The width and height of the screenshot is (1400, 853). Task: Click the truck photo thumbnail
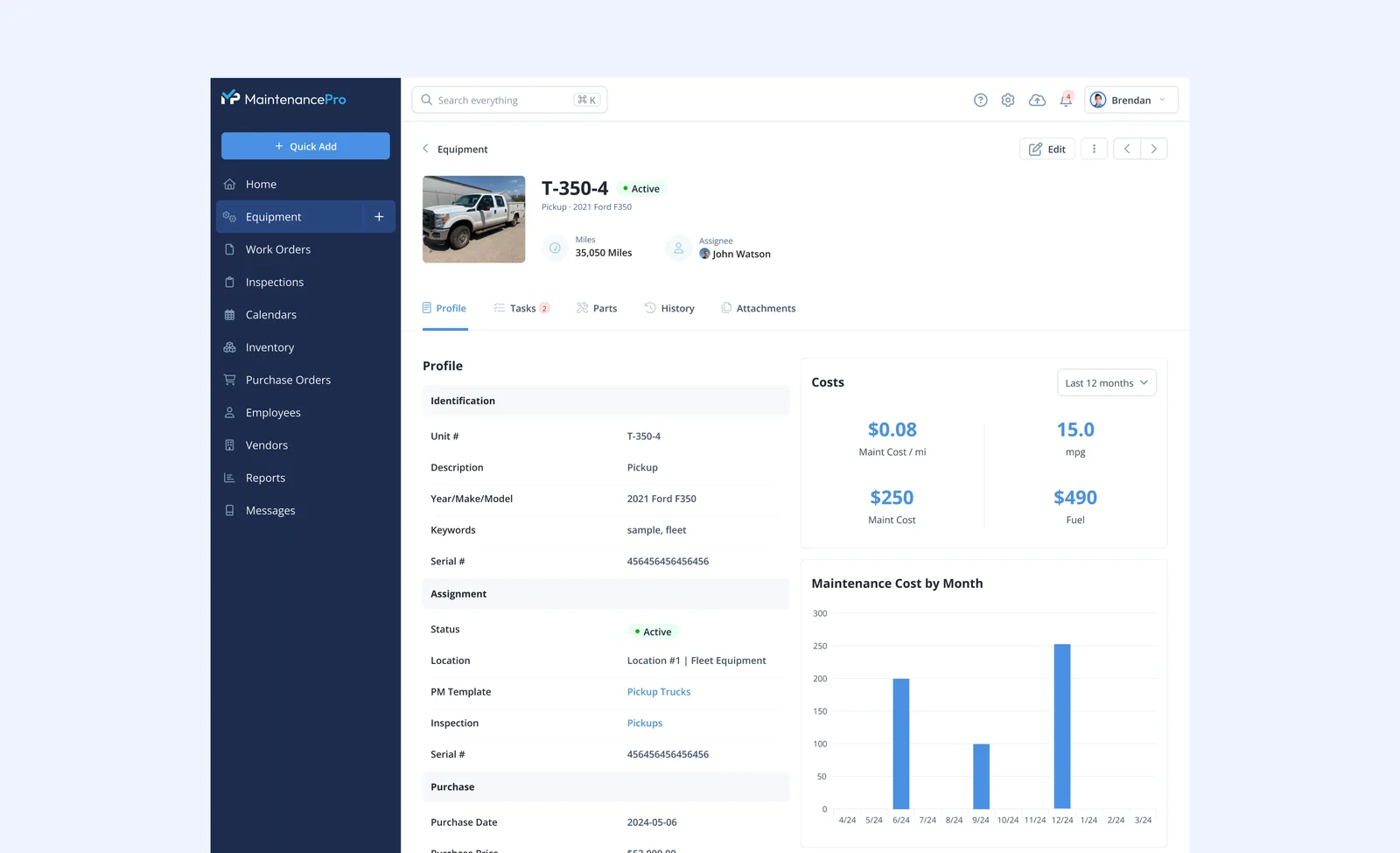point(474,220)
